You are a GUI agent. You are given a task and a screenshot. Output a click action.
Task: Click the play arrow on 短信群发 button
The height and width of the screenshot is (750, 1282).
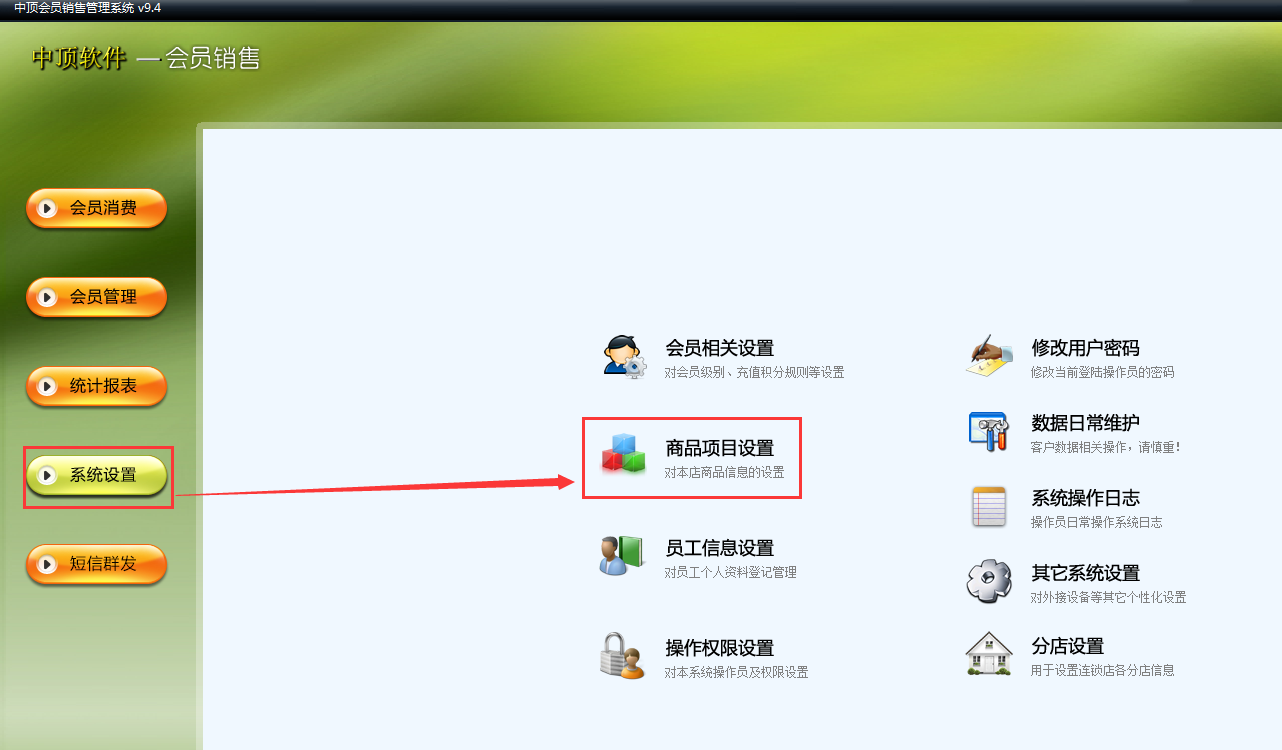pos(46,564)
